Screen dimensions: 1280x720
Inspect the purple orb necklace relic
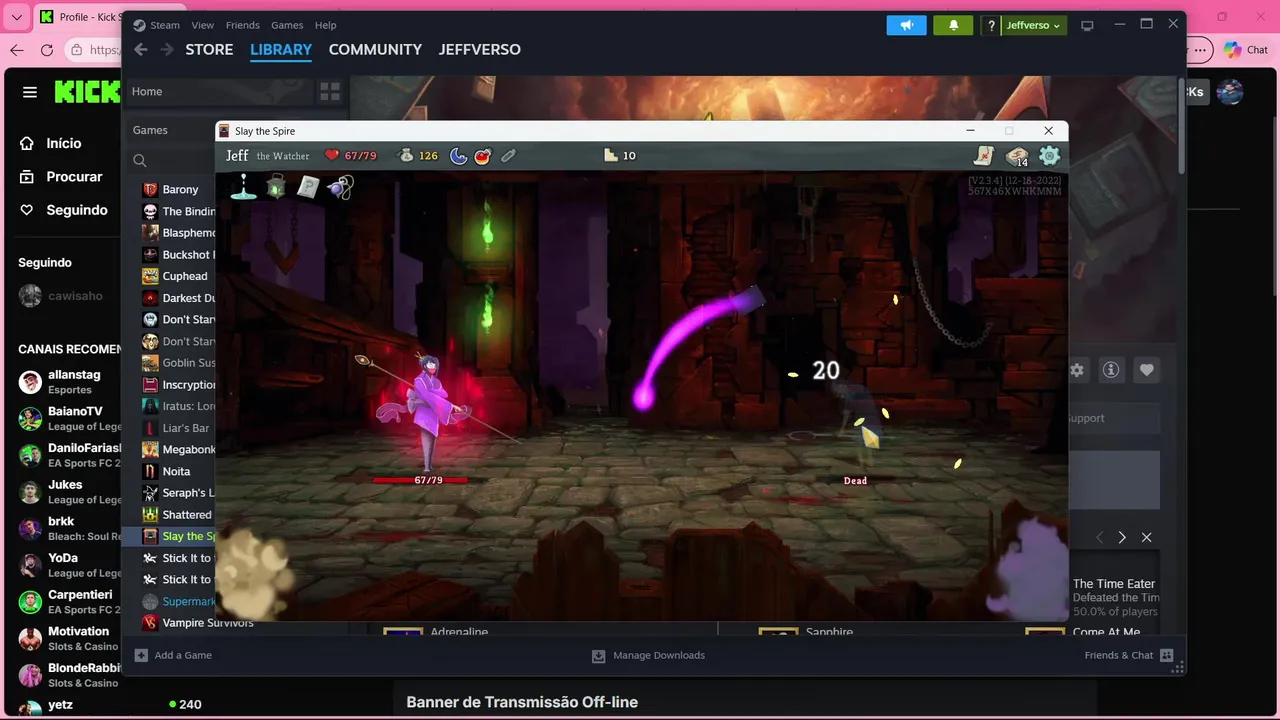point(340,187)
